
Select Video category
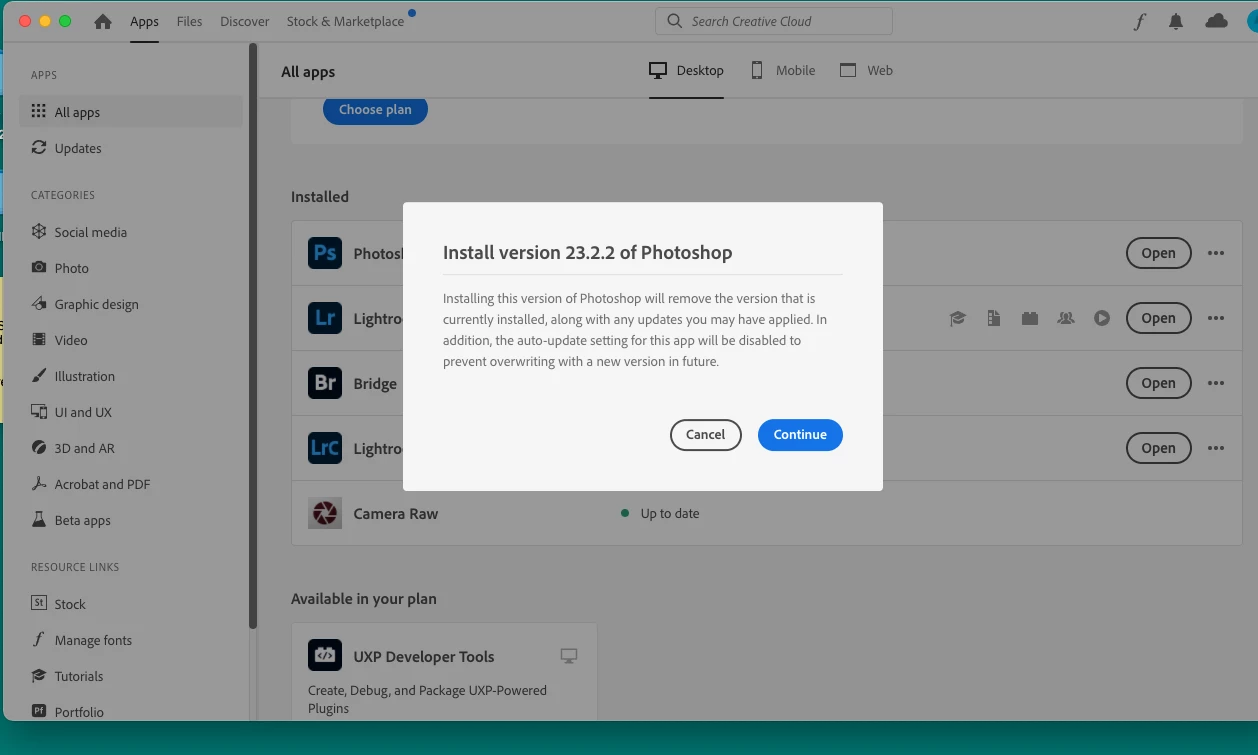tap(131, 340)
